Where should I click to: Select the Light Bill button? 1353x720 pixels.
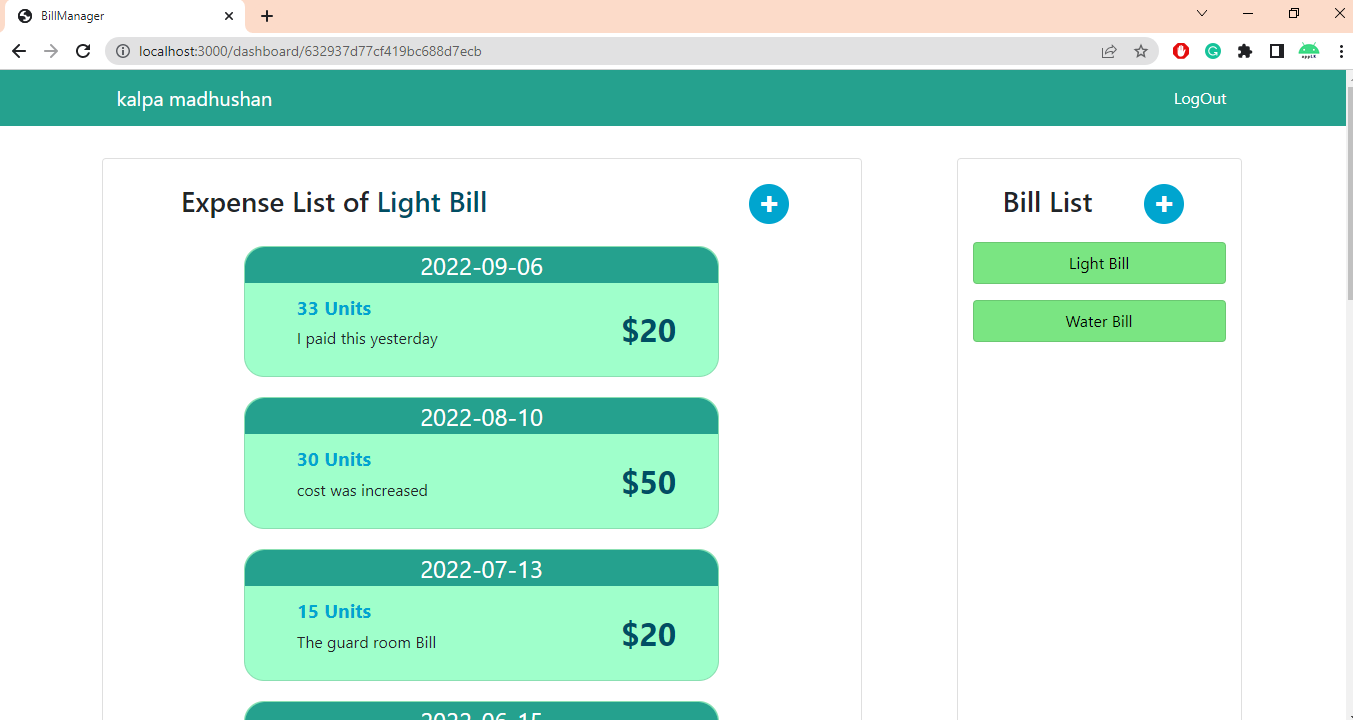pyautogui.click(x=1099, y=262)
